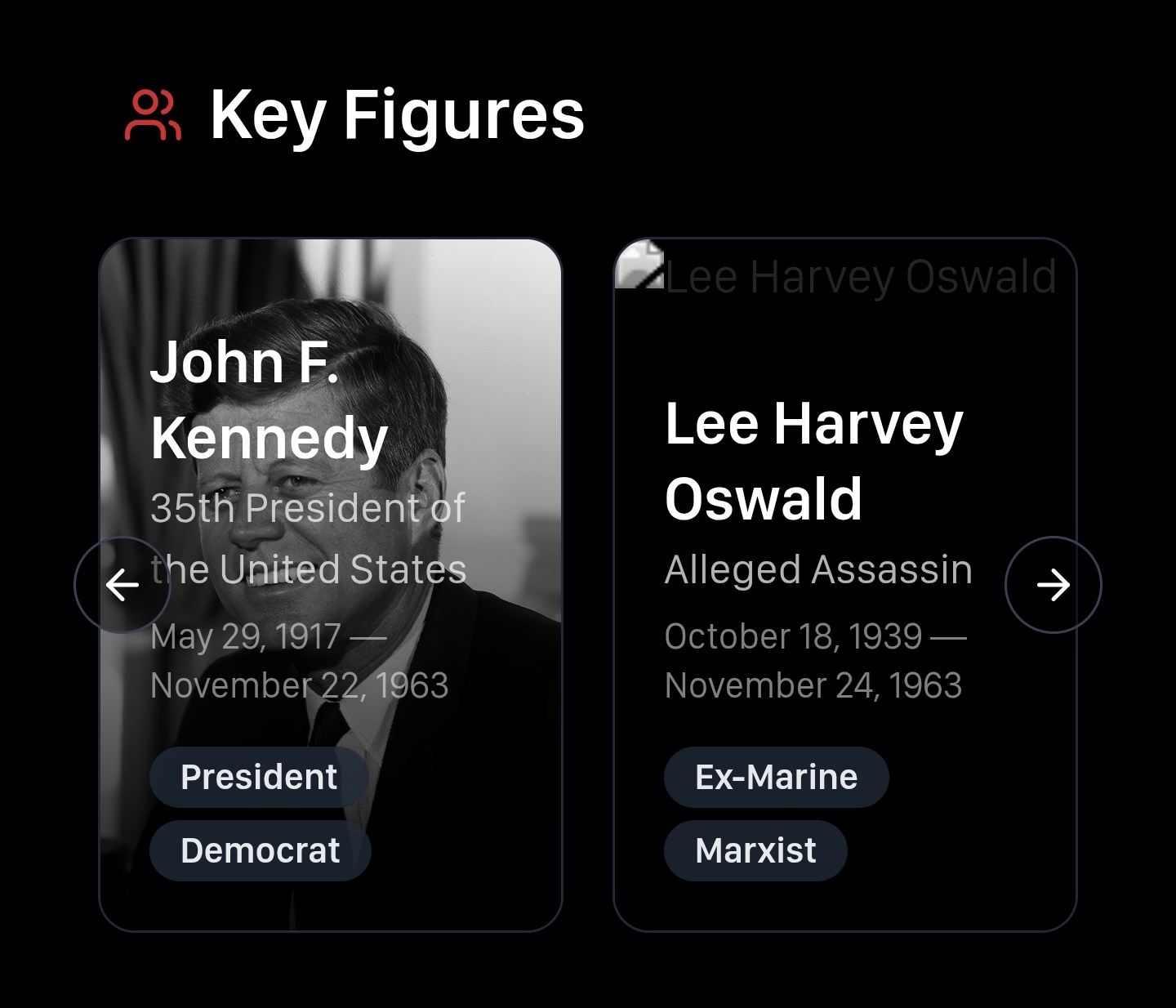Advance the carousel to the next figure
Screen dimensions: 1176x1008
coord(1053,584)
